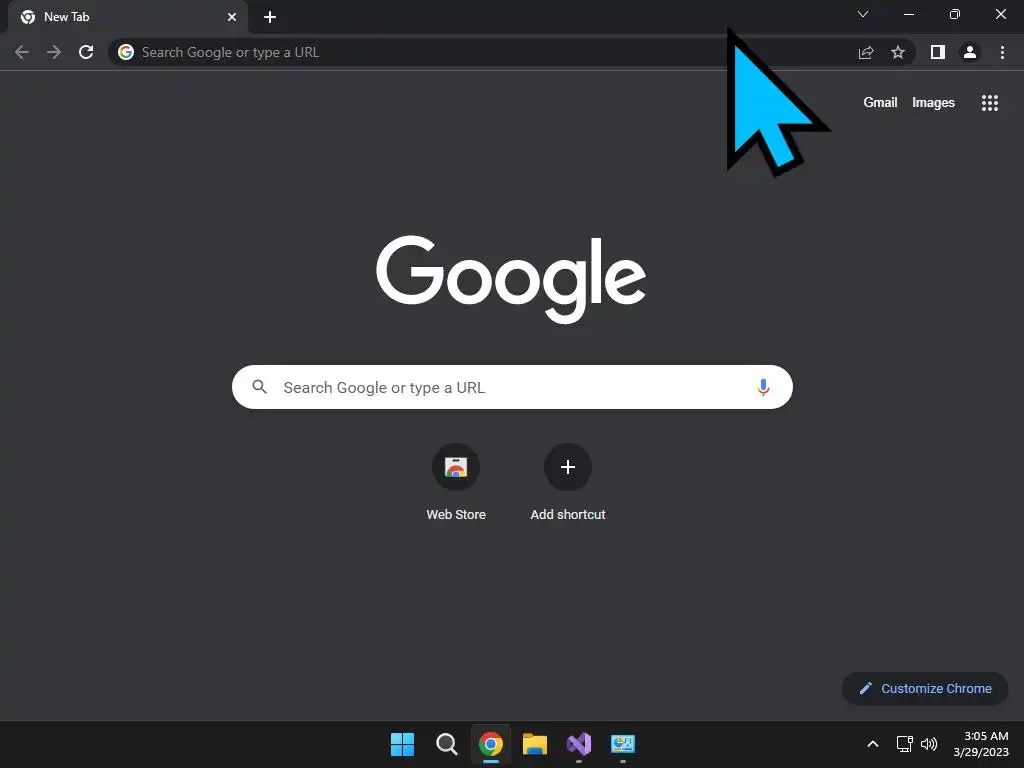Open Chrome's three-dot menu
The height and width of the screenshot is (768, 1024).
coord(1002,52)
